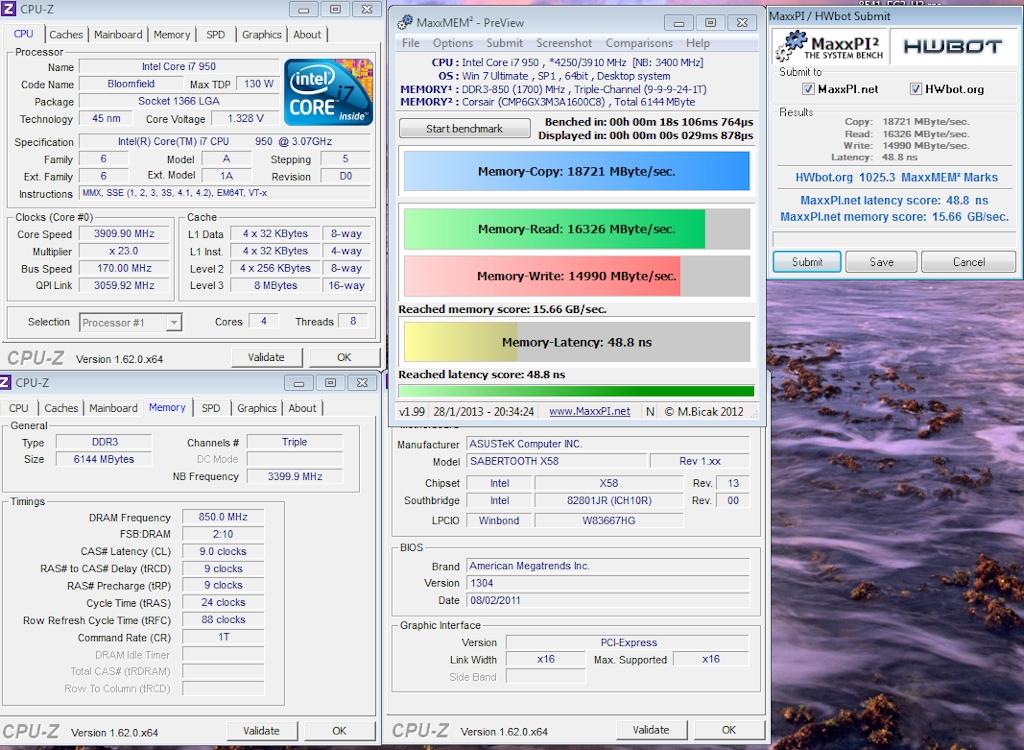Click the Threads value 8
The image size is (1024, 750).
click(x=353, y=321)
